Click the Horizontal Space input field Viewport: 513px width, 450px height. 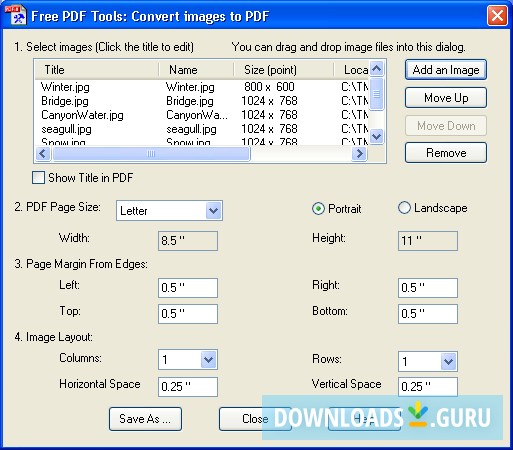click(188, 387)
